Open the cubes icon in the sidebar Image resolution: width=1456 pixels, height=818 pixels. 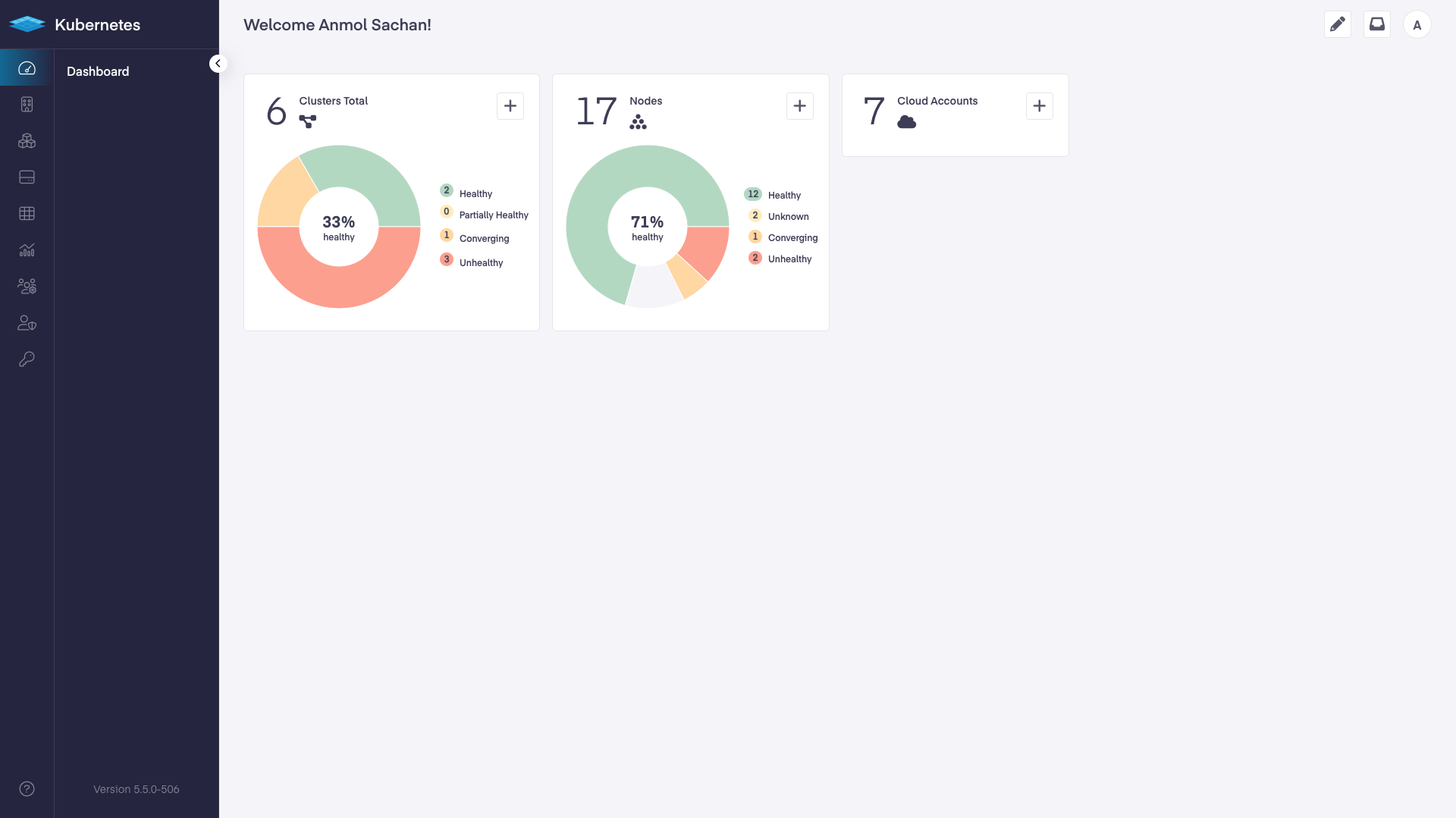click(x=27, y=141)
